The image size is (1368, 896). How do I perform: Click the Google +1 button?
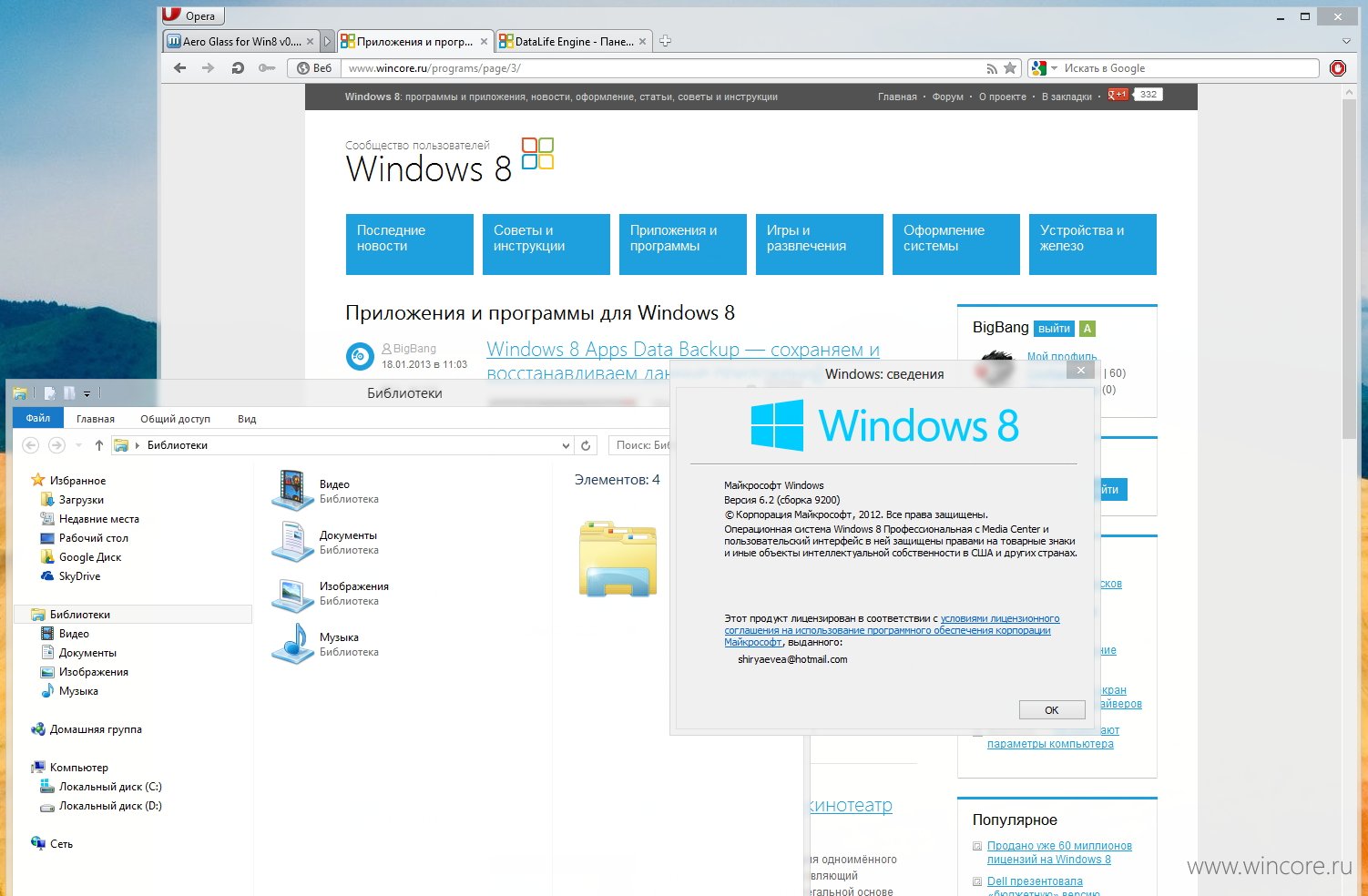click(1118, 95)
